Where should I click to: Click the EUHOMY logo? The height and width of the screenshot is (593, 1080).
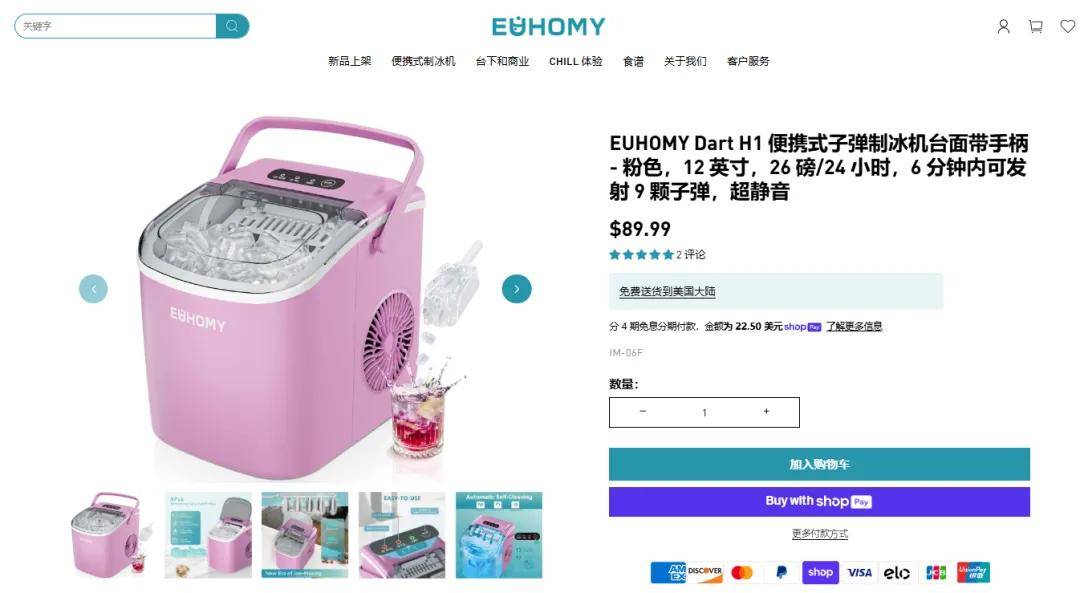click(548, 26)
